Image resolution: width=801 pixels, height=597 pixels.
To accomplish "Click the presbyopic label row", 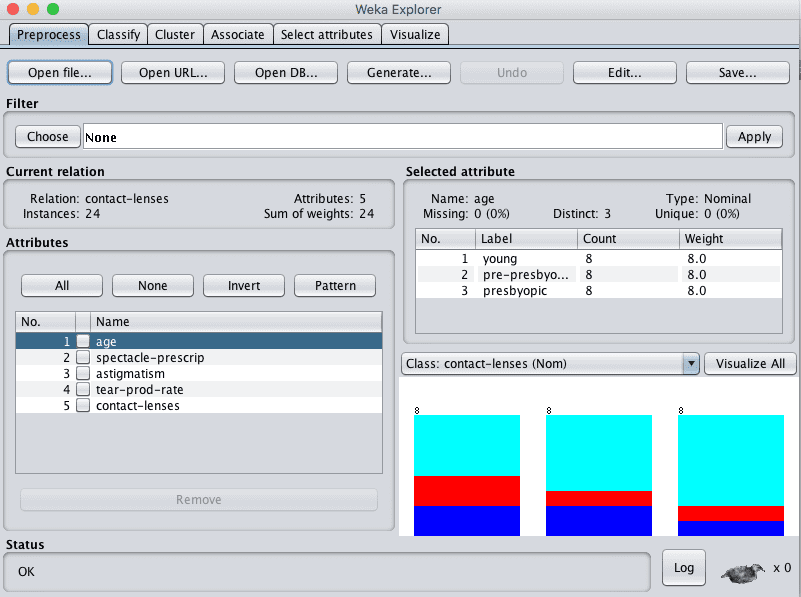I will pos(599,291).
